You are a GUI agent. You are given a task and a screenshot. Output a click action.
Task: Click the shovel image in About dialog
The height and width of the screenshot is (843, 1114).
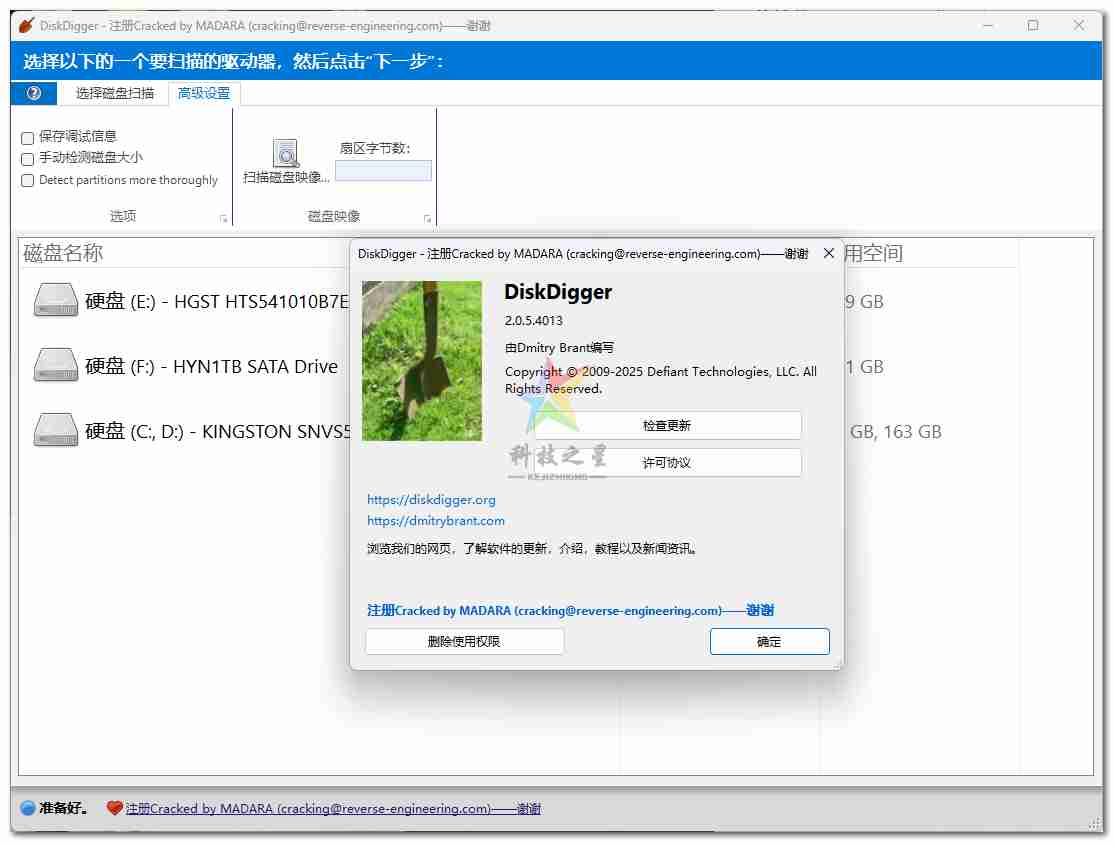pyautogui.click(x=421, y=360)
